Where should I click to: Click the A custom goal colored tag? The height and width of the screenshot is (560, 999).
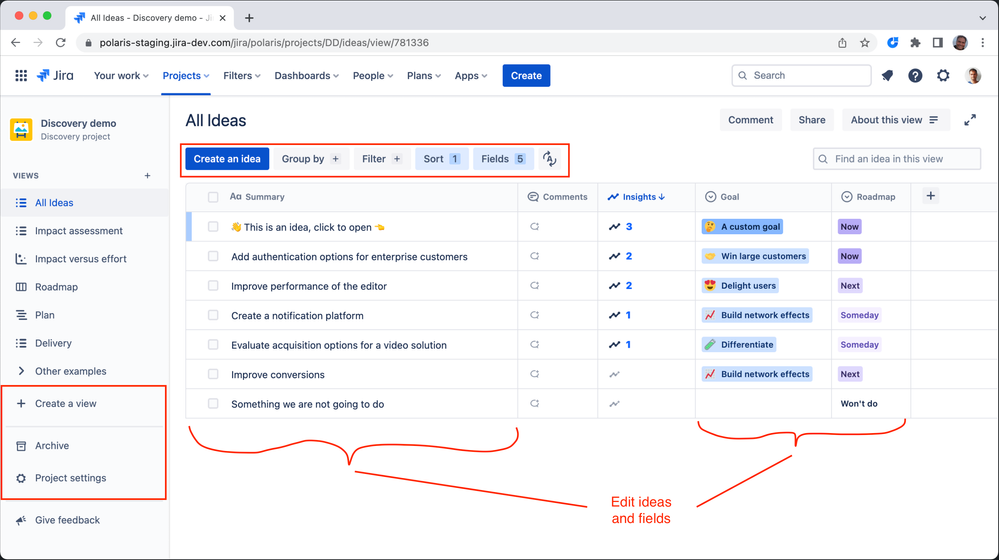tap(742, 226)
